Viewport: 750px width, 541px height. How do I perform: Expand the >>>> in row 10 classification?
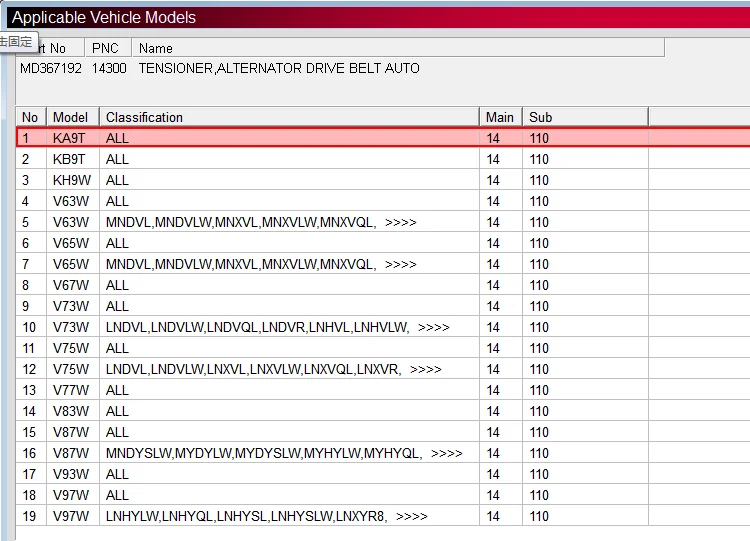433,327
